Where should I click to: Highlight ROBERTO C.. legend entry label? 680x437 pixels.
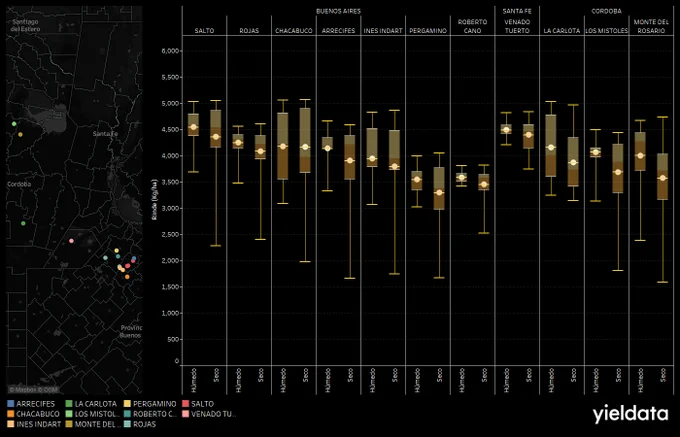coord(155,414)
